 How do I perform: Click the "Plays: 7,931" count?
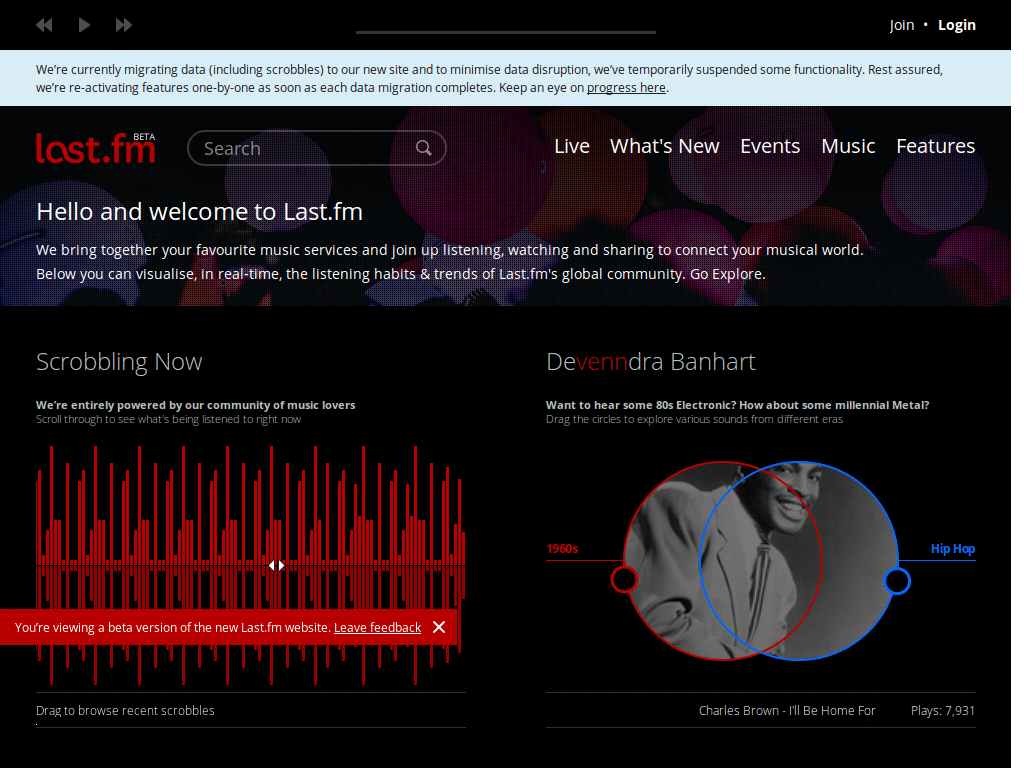pos(943,711)
